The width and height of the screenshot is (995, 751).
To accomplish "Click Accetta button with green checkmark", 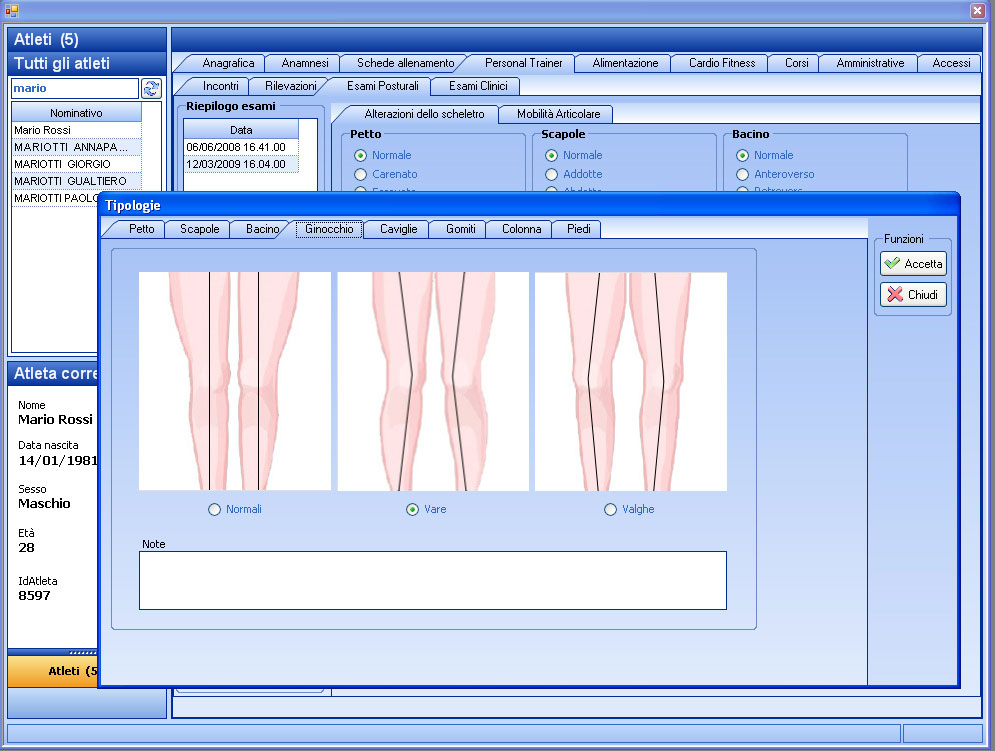I will click(x=913, y=264).
